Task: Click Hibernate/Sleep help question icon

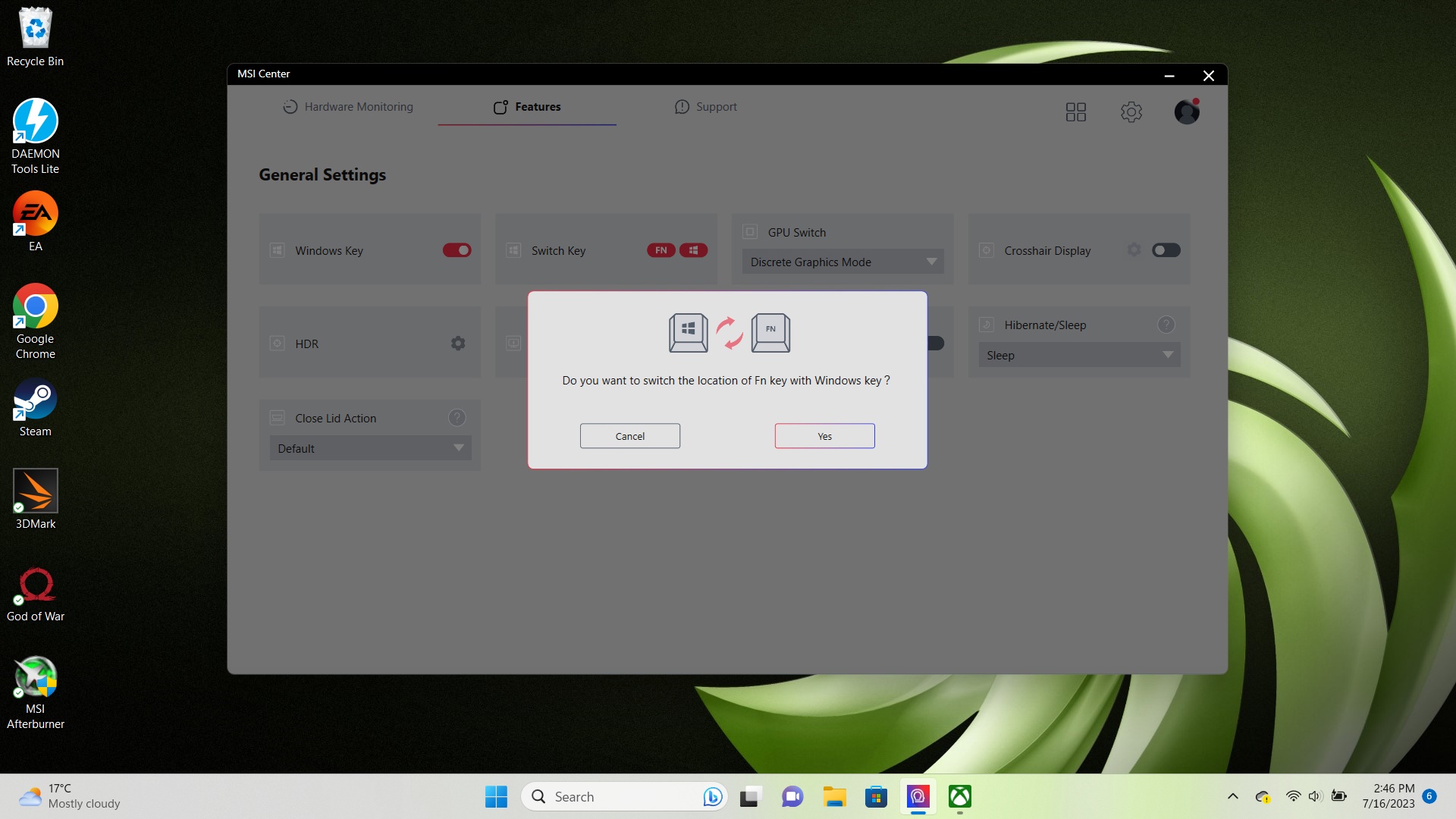Action: point(1166,325)
